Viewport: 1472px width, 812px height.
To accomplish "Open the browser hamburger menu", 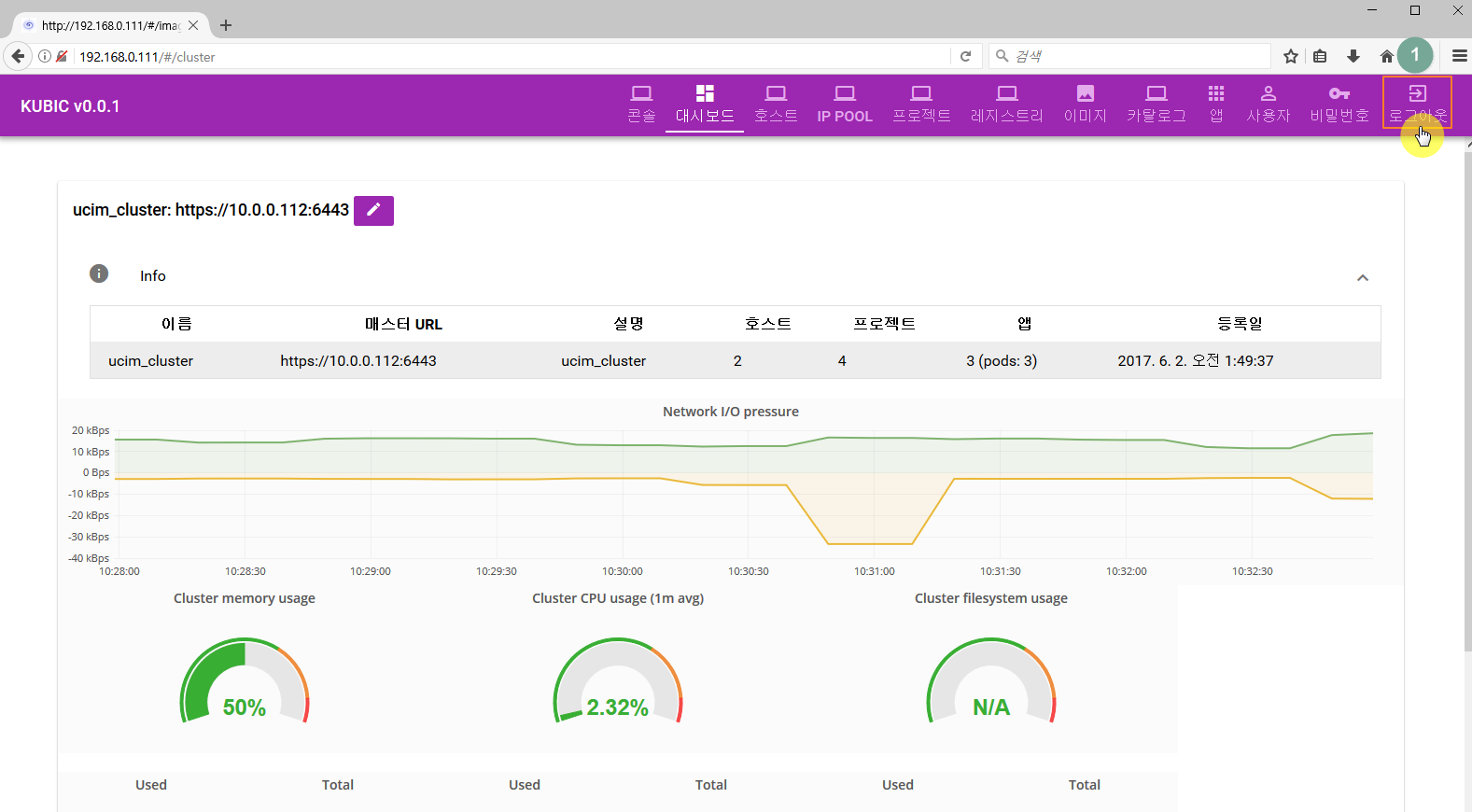I will 1459,56.
